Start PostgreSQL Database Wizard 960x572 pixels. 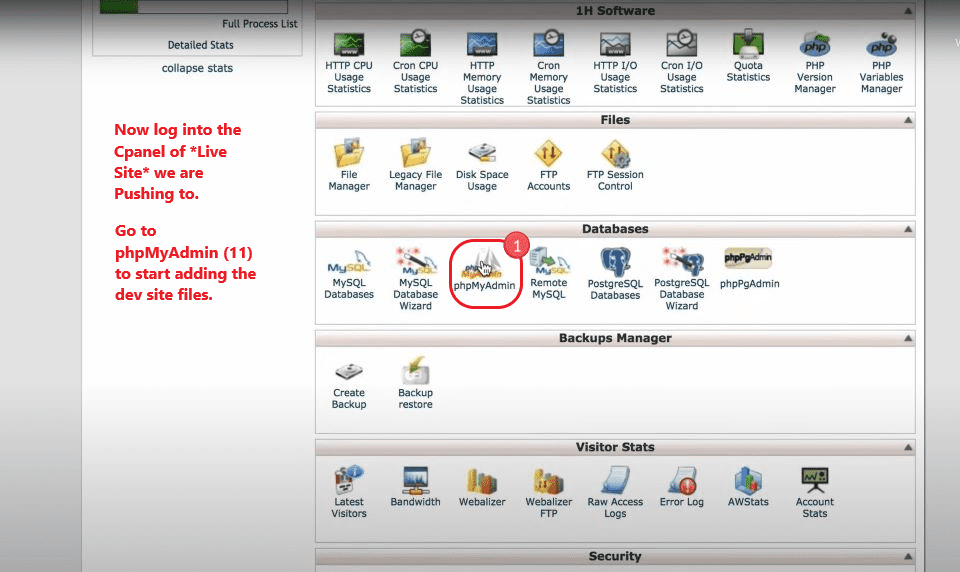point(681,279)
